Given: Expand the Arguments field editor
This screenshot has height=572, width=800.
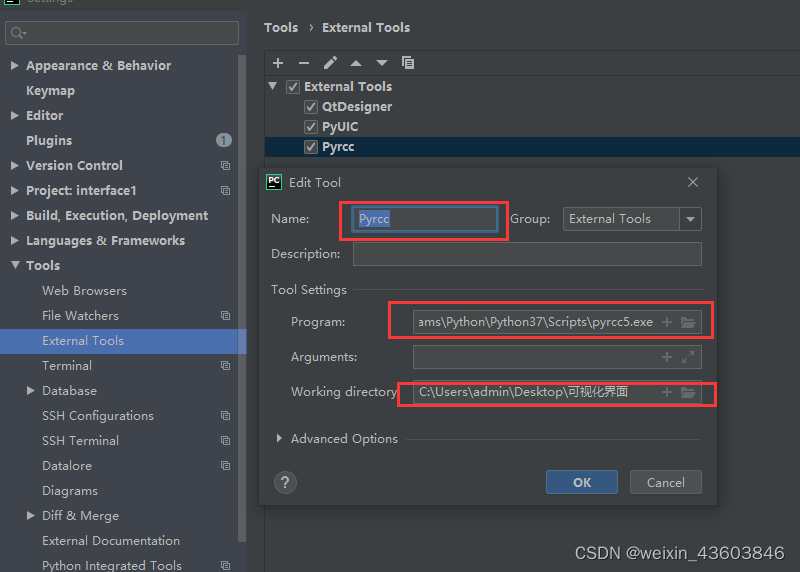Looking at the screenshot, I should point(688,357).
